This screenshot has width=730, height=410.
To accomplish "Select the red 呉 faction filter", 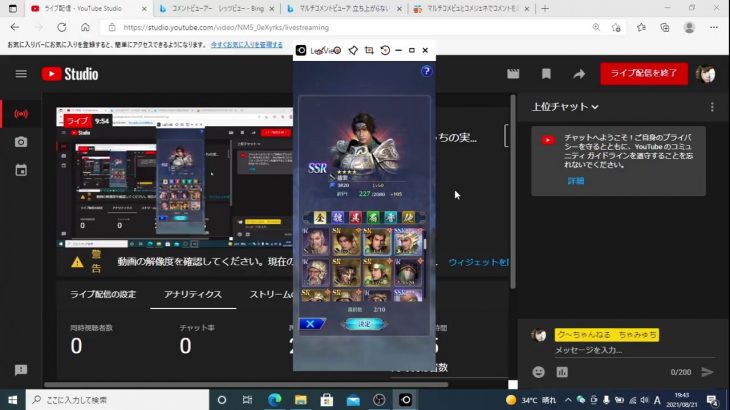I will [x=355, y=217].
